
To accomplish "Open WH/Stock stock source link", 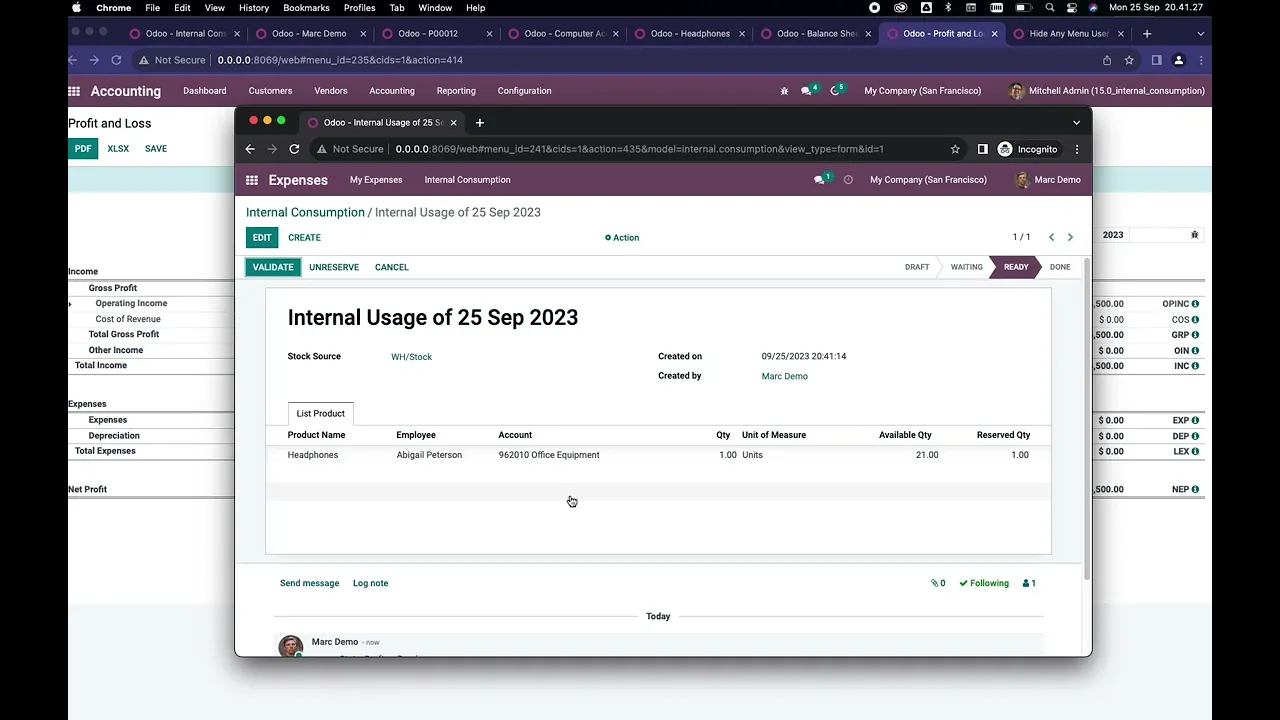I will (411, 357).
